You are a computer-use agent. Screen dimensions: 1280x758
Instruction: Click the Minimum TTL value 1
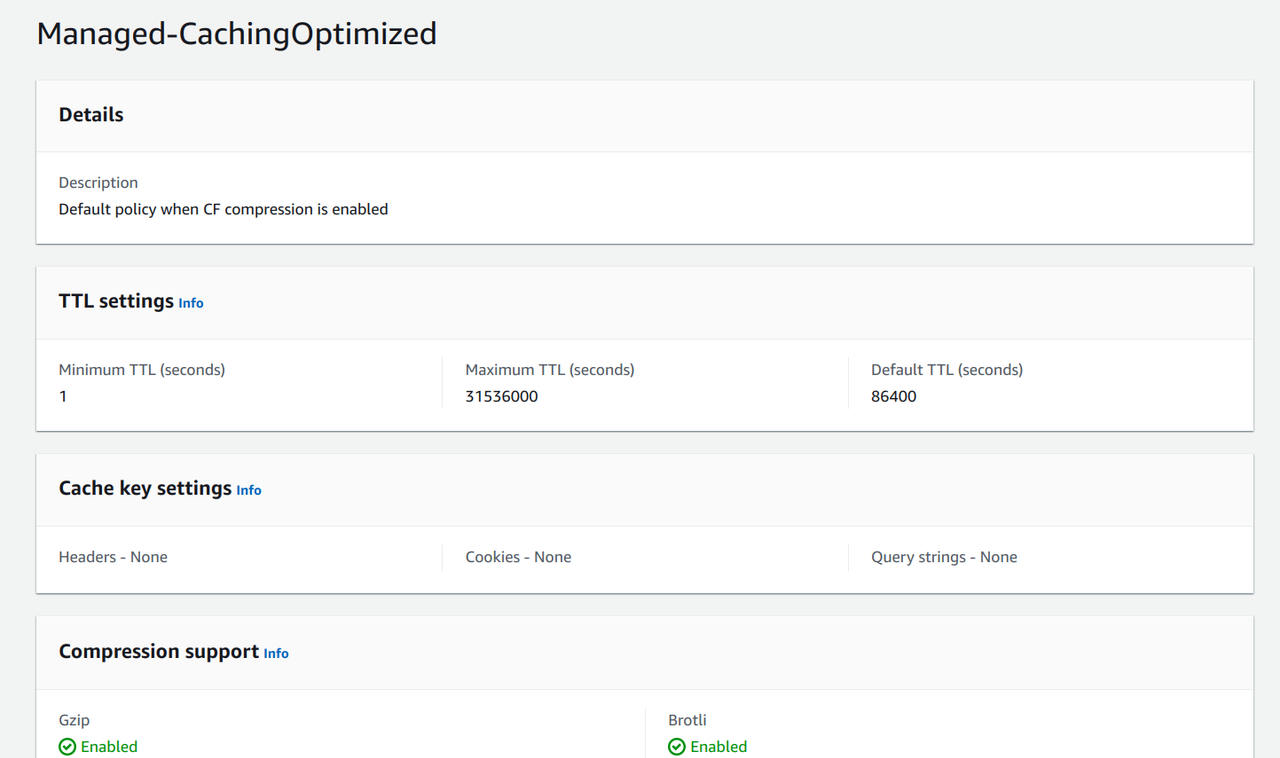click(x=63, y=396)
